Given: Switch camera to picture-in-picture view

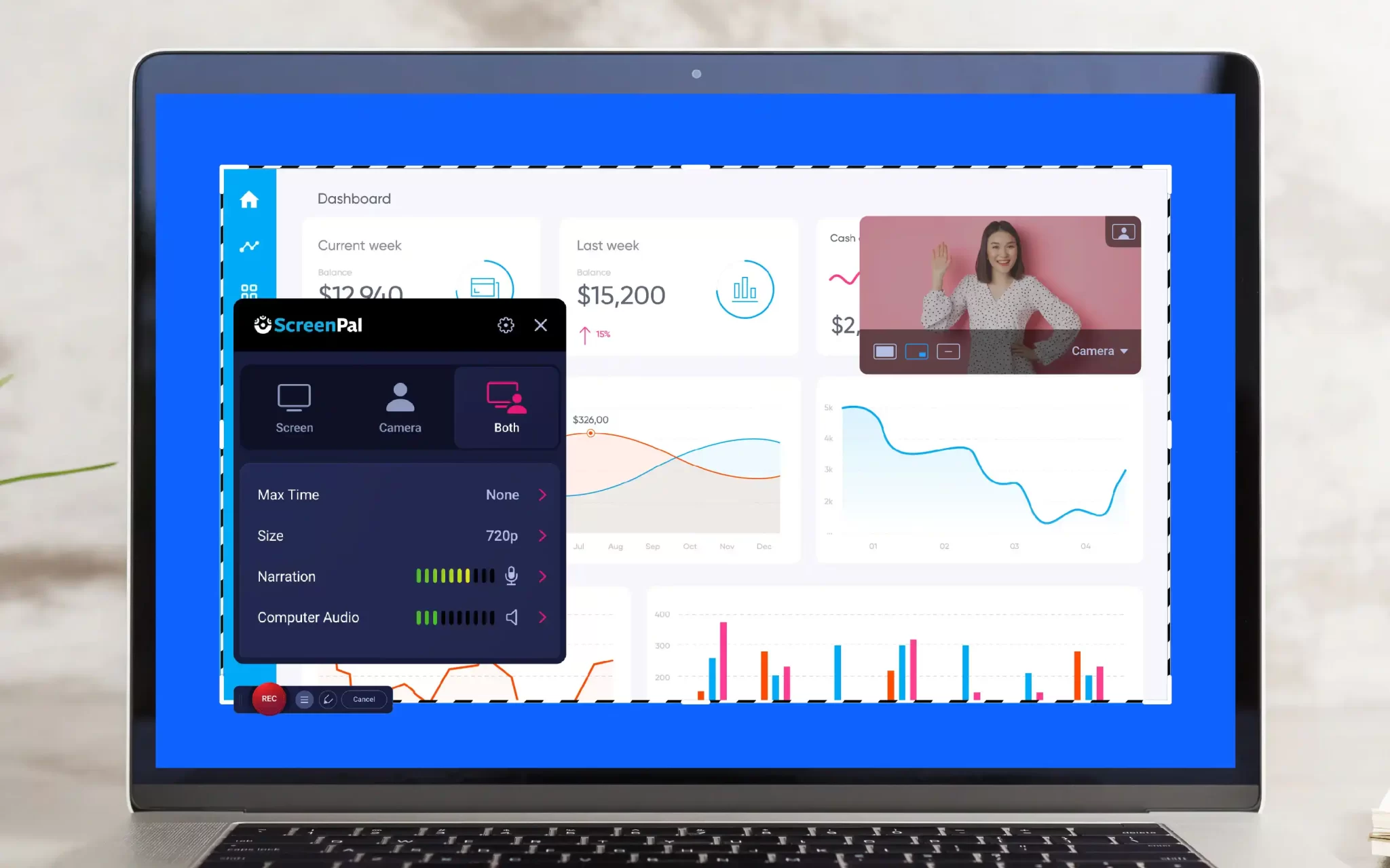Looking at the screenshot, I should coord(916,350).
